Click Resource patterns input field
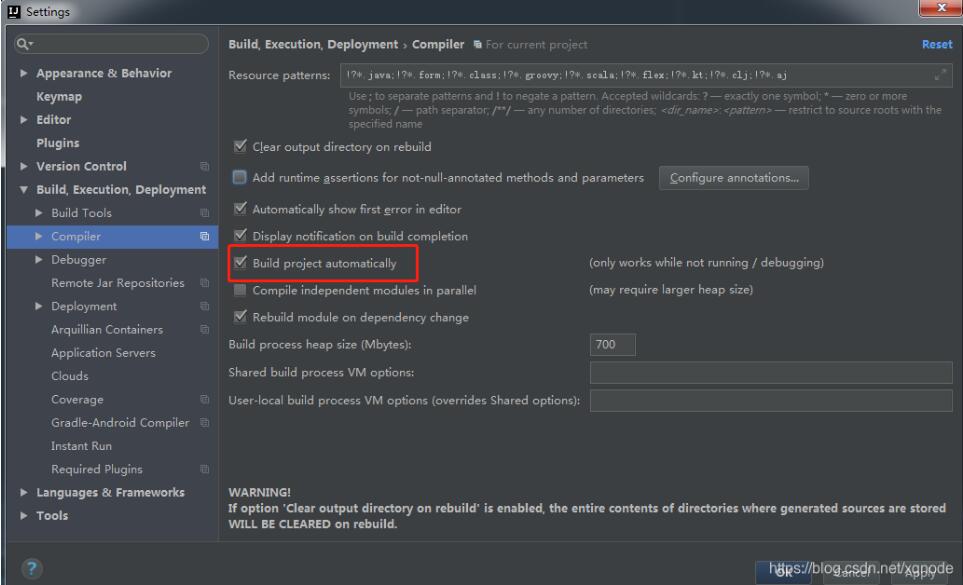Image resolution: width=963 pixels, height=585 pixels. click(x=646, y=75)
